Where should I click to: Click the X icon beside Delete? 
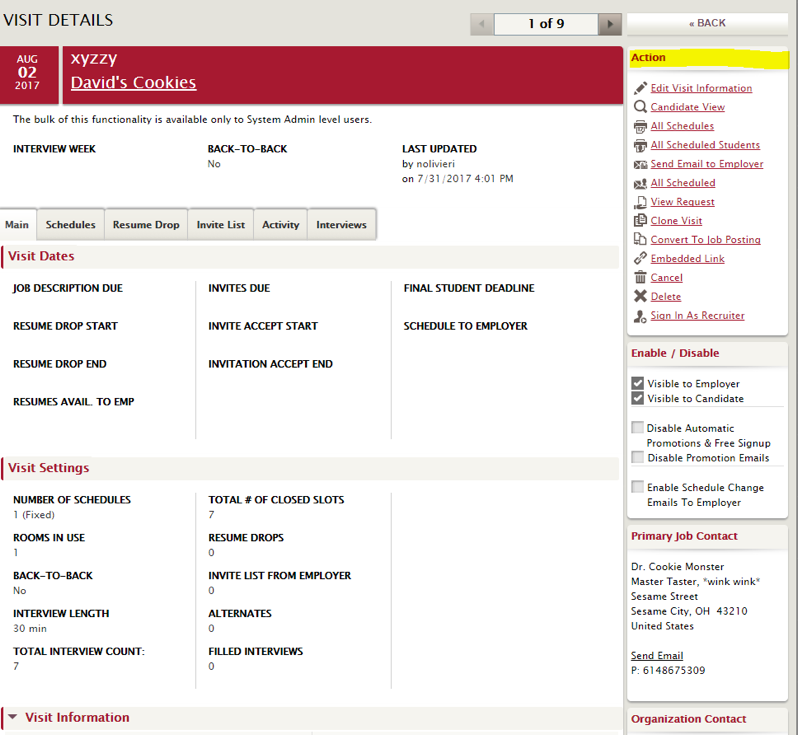tap(640, 296)
